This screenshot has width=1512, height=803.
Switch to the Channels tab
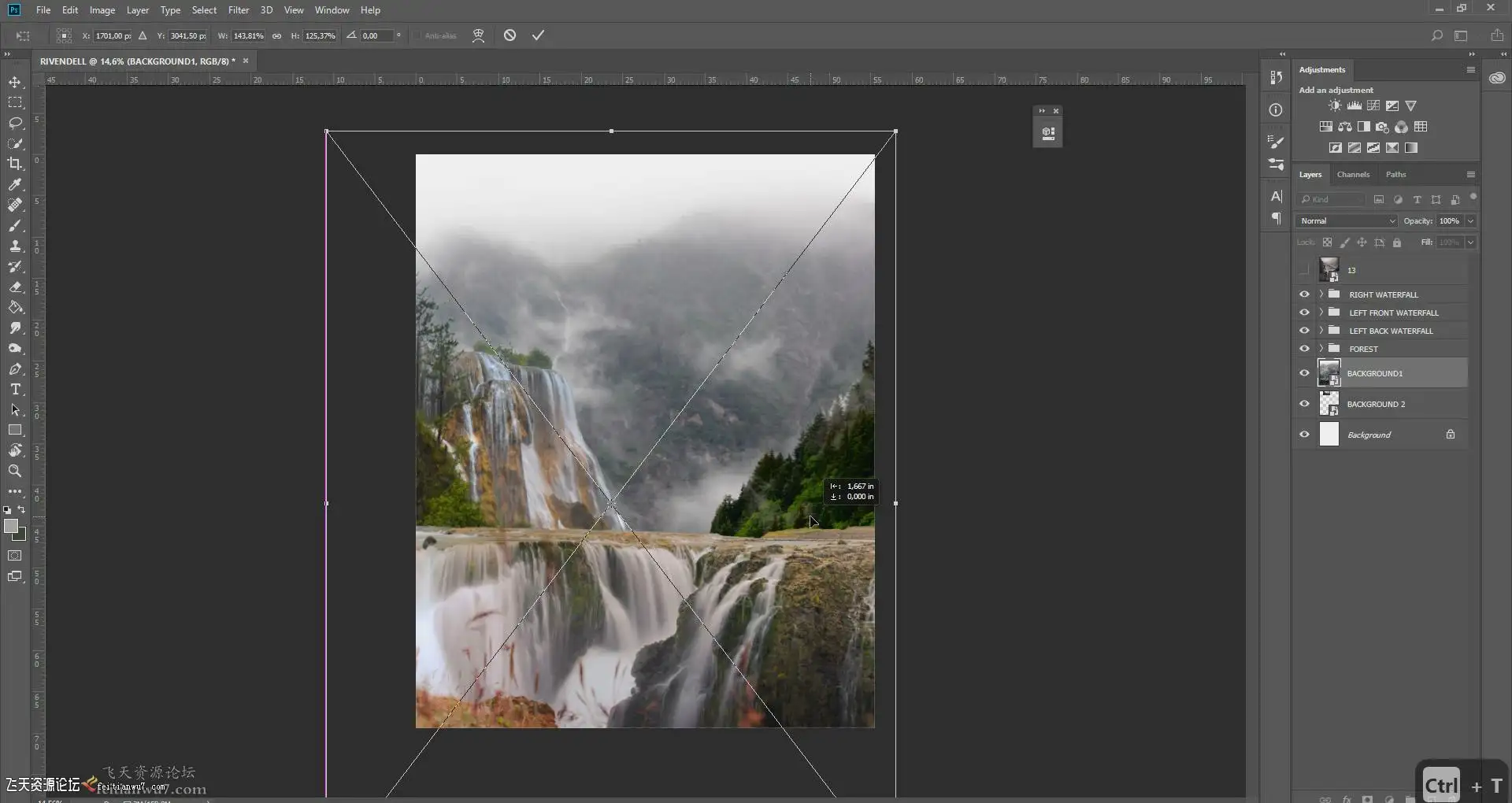click(1353, 175)
